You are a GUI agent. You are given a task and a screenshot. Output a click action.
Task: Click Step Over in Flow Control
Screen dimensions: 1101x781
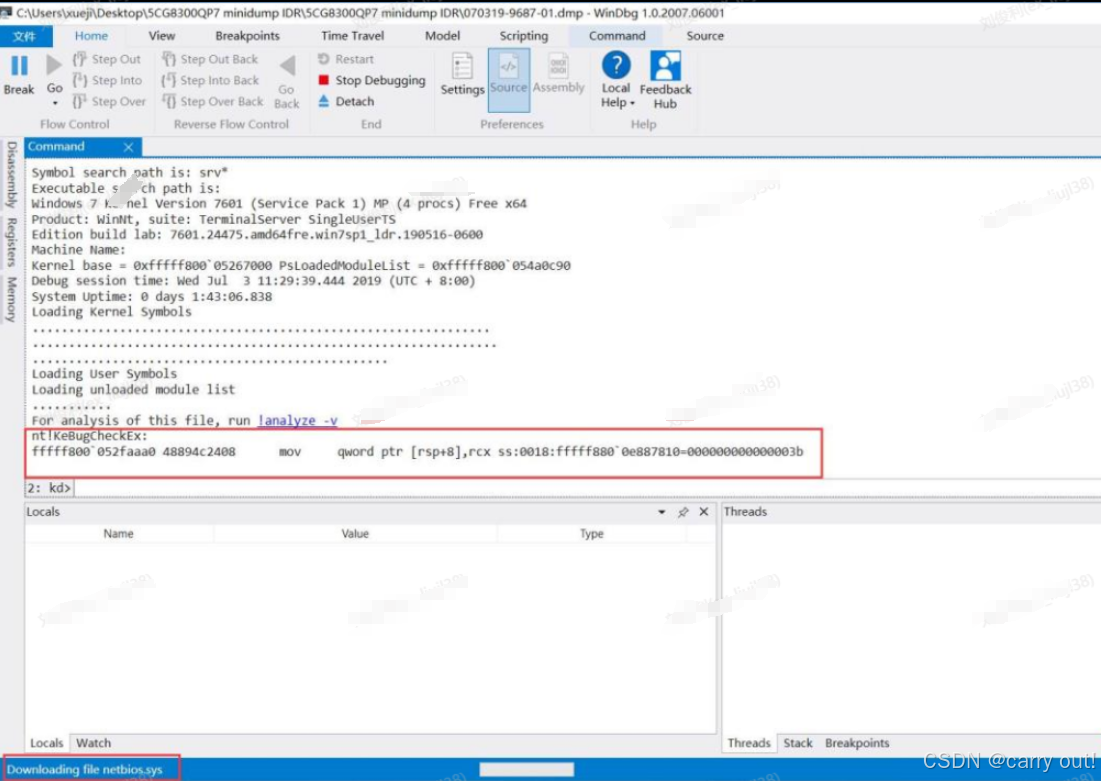pyautogui.click(x=110, y=101)
